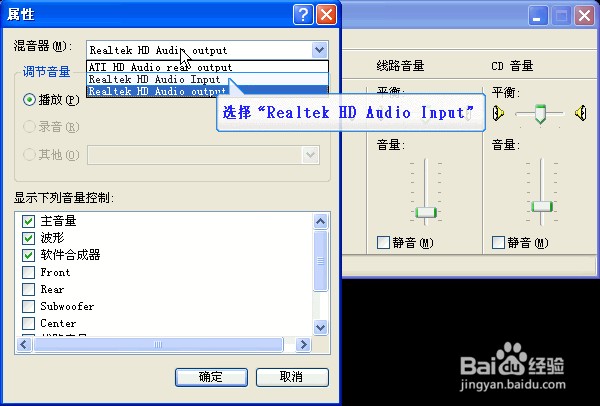Click the CD 音量 volume slider thumb

(542, 207)
